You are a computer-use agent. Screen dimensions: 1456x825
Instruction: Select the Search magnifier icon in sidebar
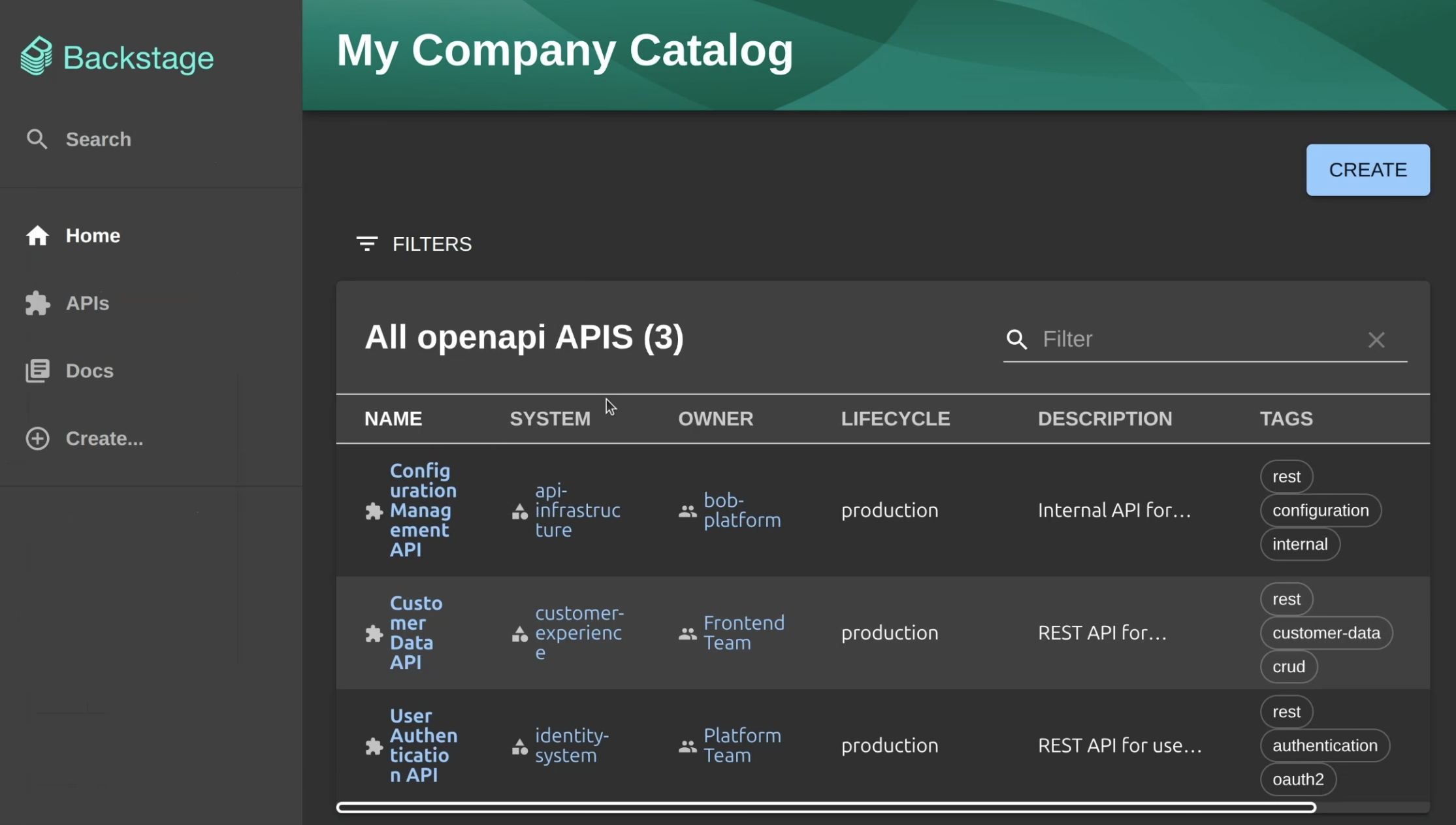tap(37, 138)
